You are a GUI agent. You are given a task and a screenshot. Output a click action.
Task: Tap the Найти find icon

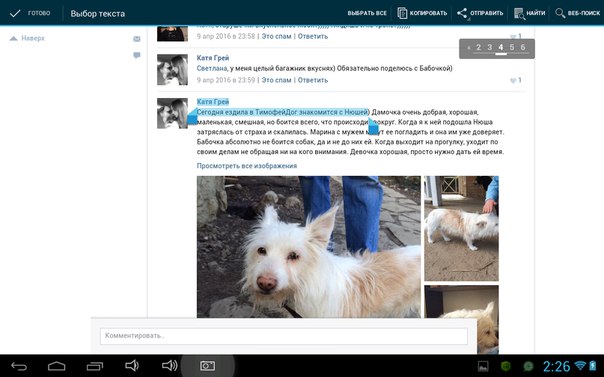tap(519, 13)
